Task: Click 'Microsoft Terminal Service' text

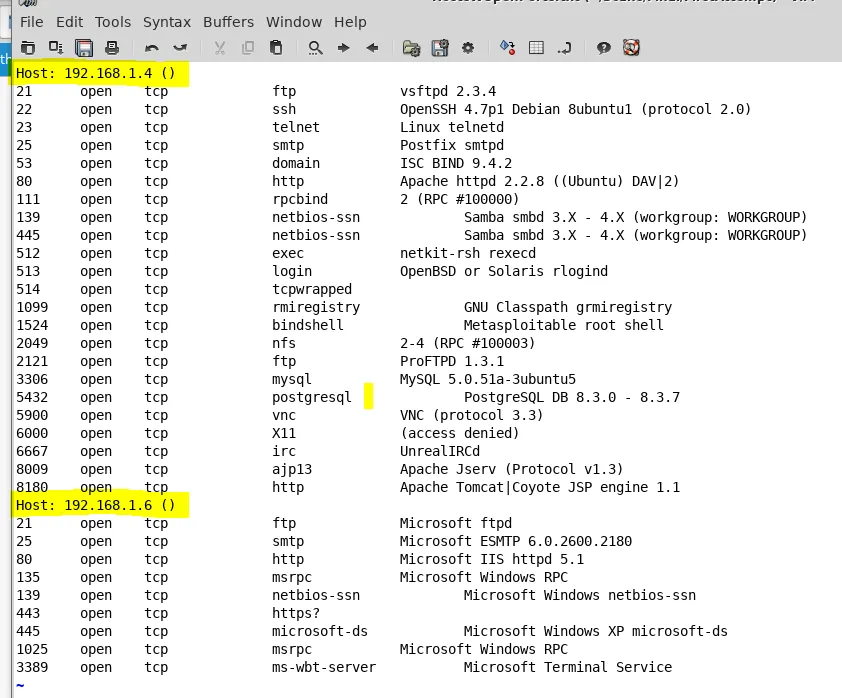Action: [568, 667]
